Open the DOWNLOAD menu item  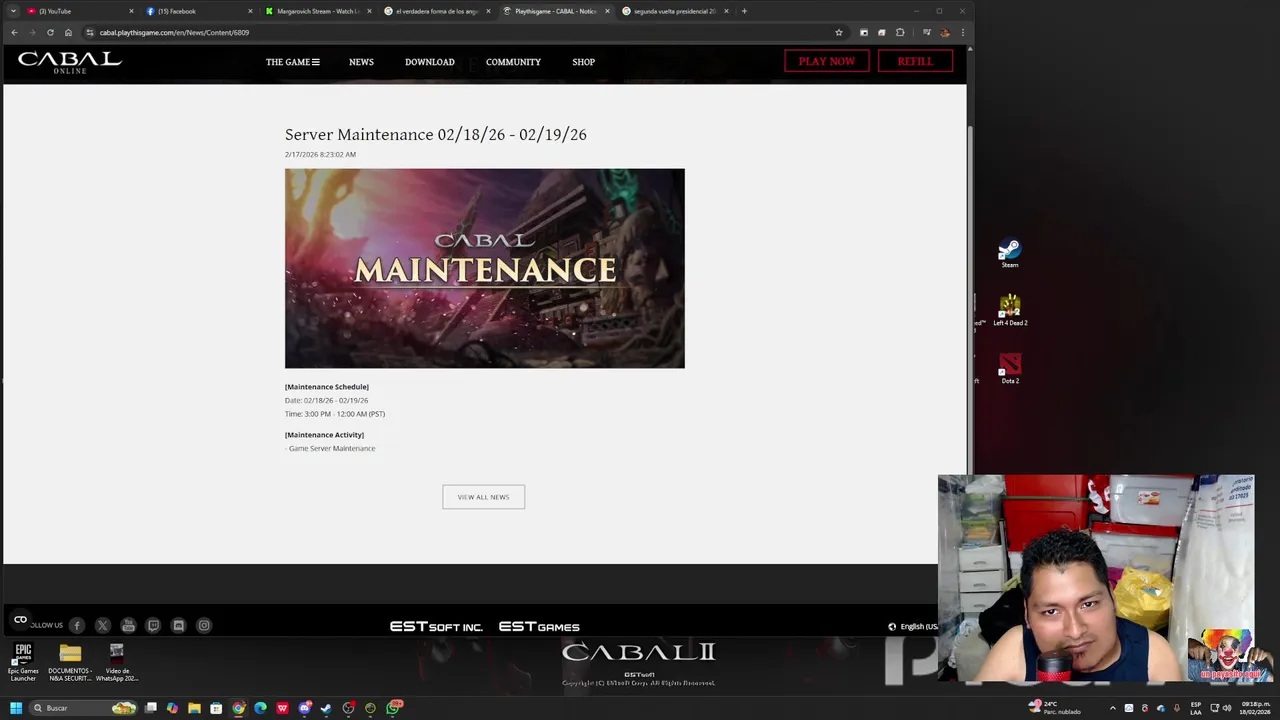[430, 62]
